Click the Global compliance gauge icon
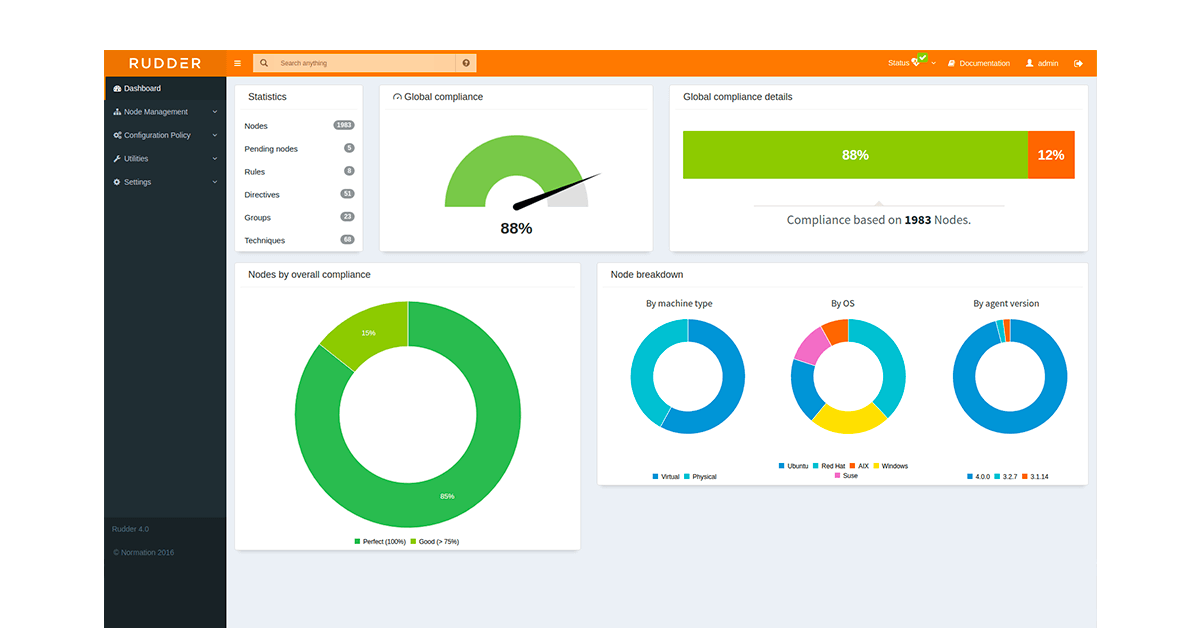Image resolution: width=1200 pixels, height=628 pixels. coord(397,96)
